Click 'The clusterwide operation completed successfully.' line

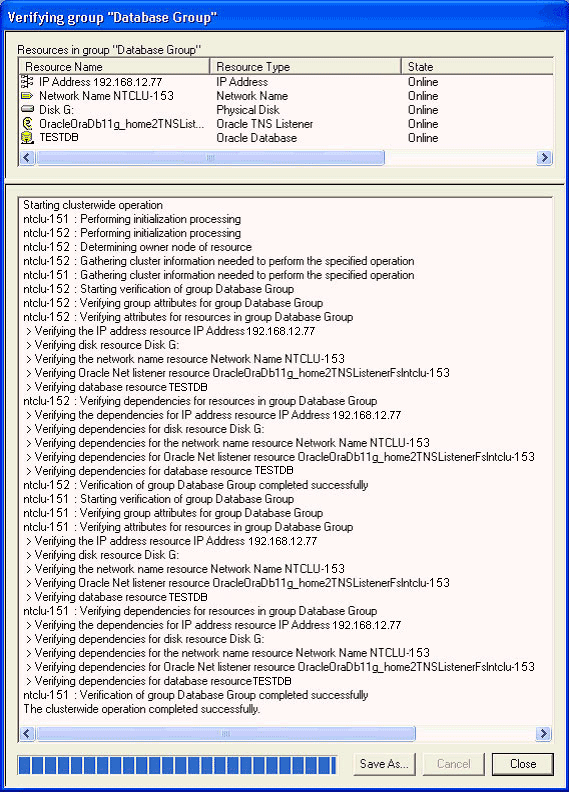(141, 709)
